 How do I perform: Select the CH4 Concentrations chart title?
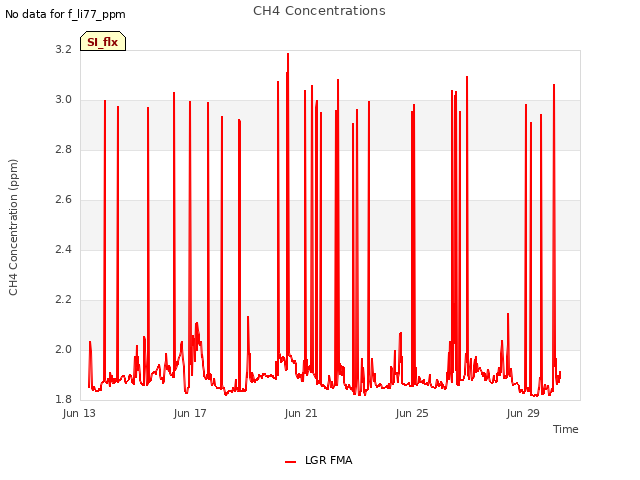tap(319, 11)
